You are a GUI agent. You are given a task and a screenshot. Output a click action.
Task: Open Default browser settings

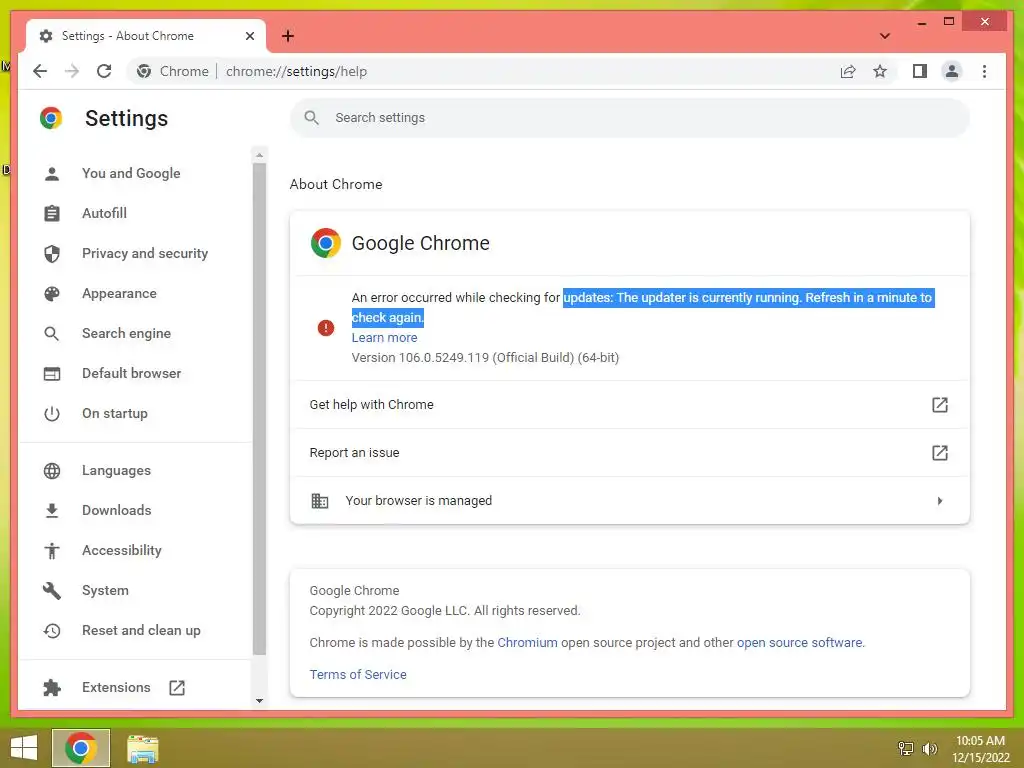point(131,373)
